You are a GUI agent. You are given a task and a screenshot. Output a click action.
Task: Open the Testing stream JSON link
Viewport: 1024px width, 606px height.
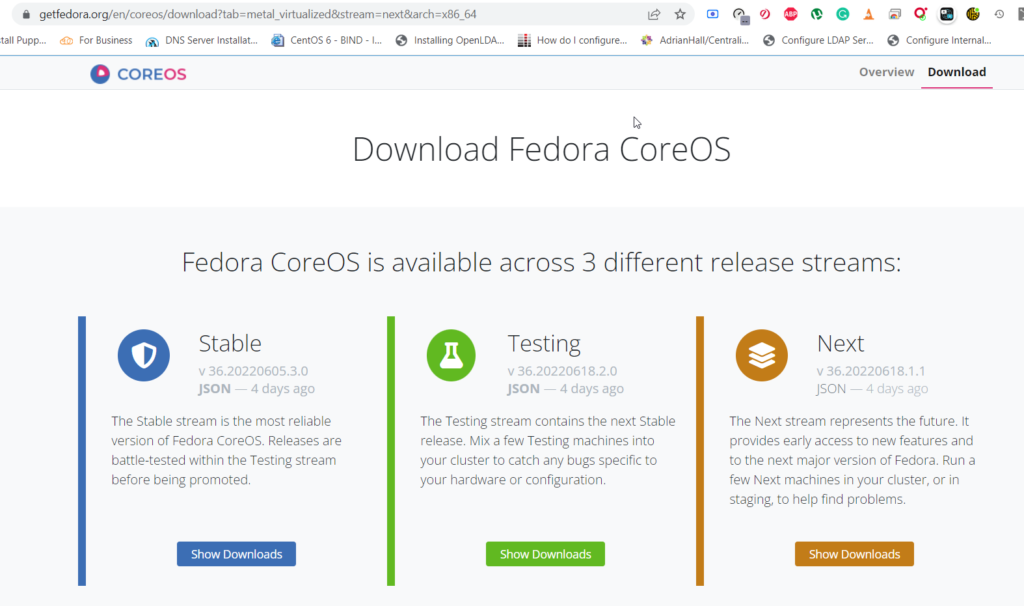pos(523,389)
